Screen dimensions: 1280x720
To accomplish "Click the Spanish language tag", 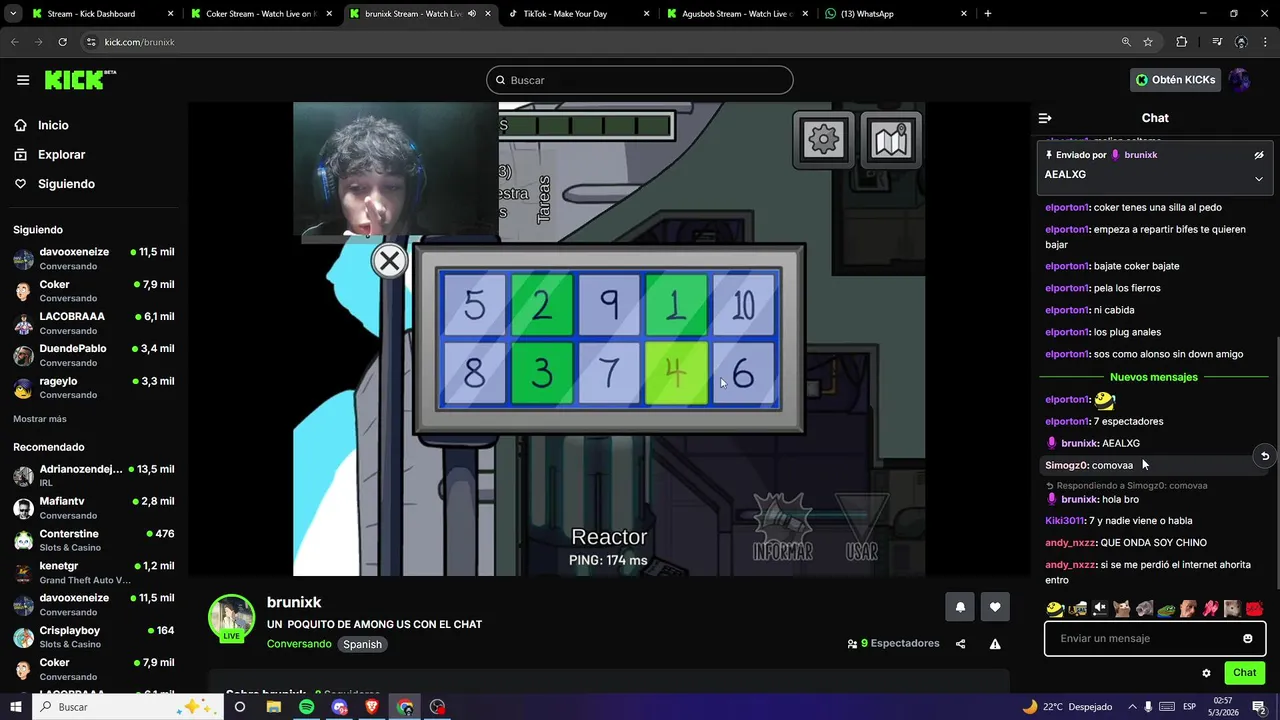I will click(x=362, y=644).
